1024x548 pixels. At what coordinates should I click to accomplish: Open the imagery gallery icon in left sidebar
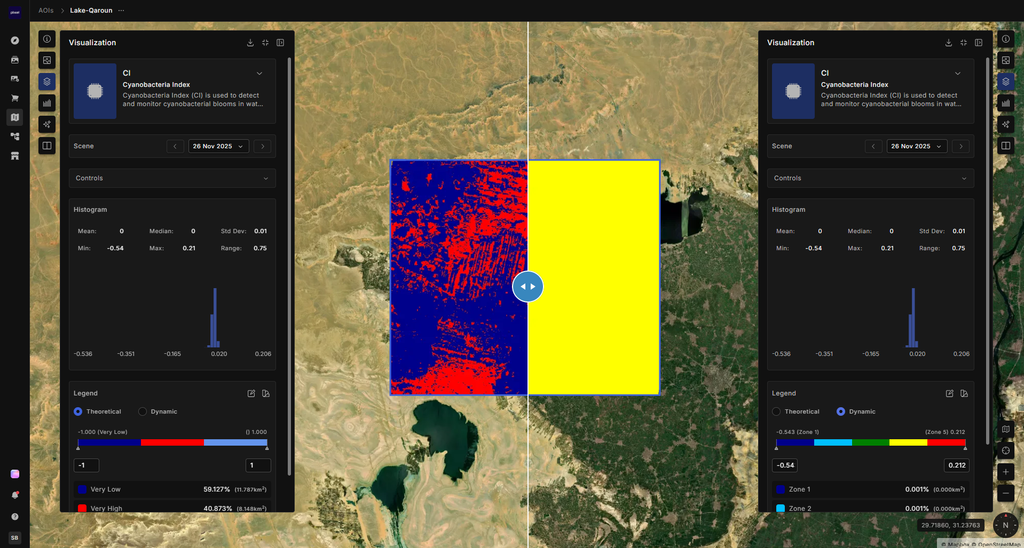(x=14, y=59)
